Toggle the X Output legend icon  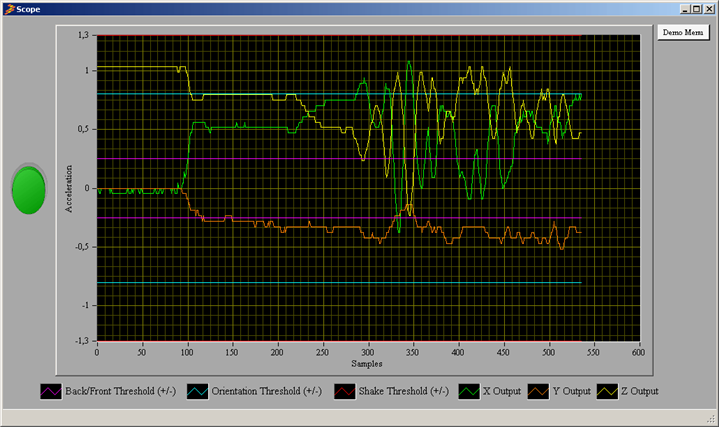click(x=469, y=392)
